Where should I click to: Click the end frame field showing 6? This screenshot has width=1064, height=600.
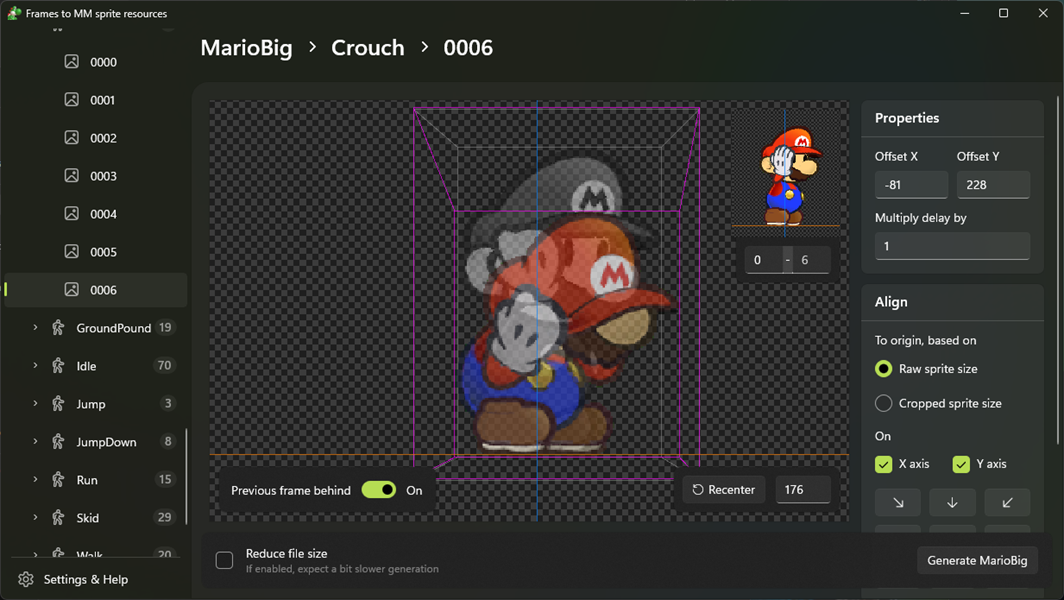tap(812, 260)
